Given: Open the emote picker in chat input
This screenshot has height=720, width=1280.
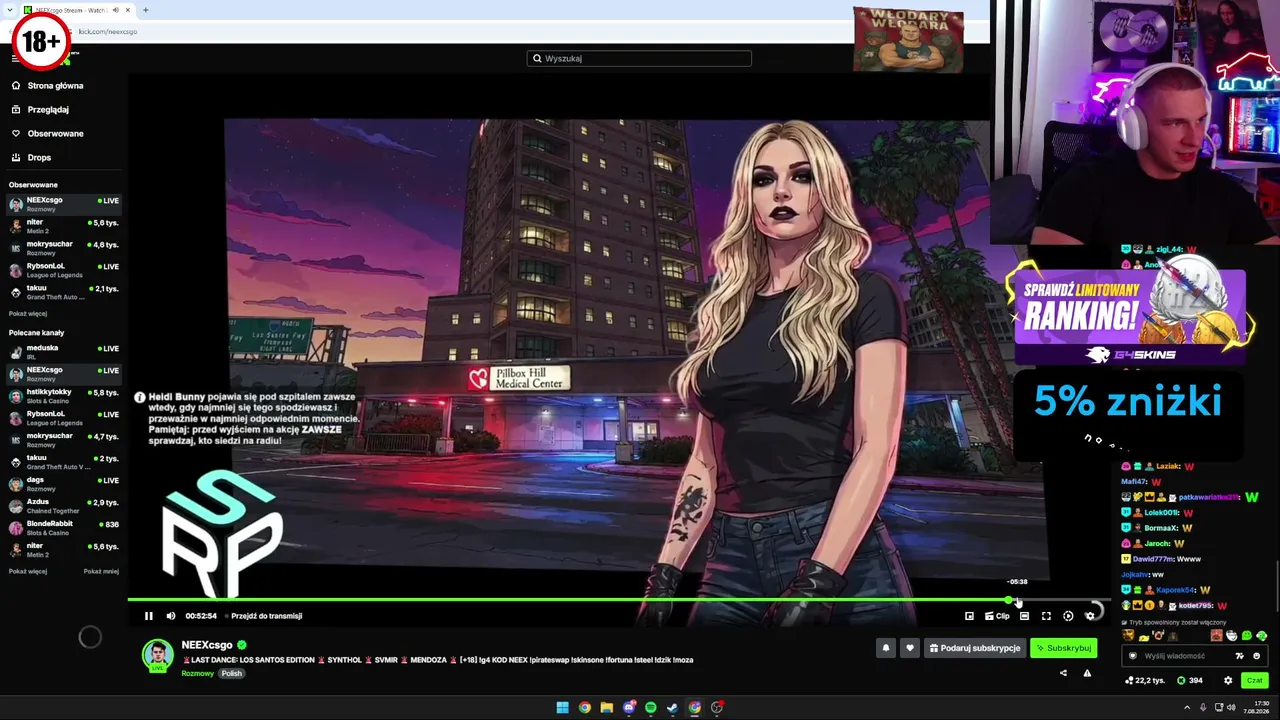Looking at the screenshot, I should point(1257,656).
